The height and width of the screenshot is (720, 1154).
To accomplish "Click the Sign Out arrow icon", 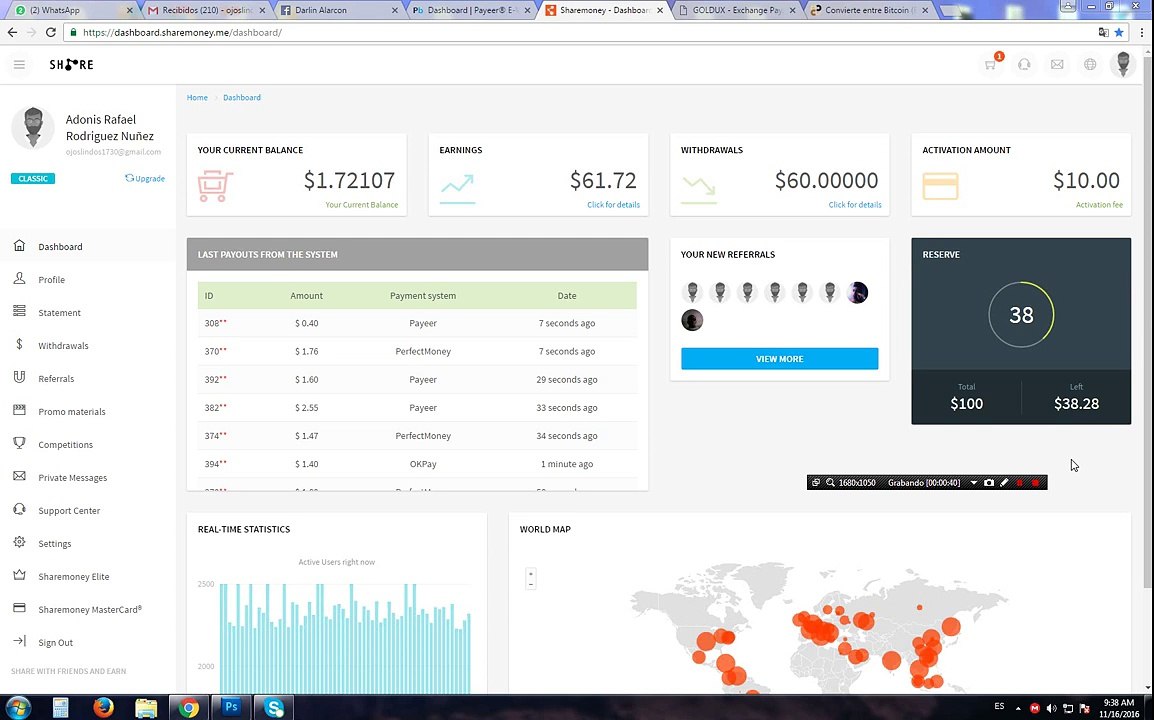I will [x=19, y=641].
